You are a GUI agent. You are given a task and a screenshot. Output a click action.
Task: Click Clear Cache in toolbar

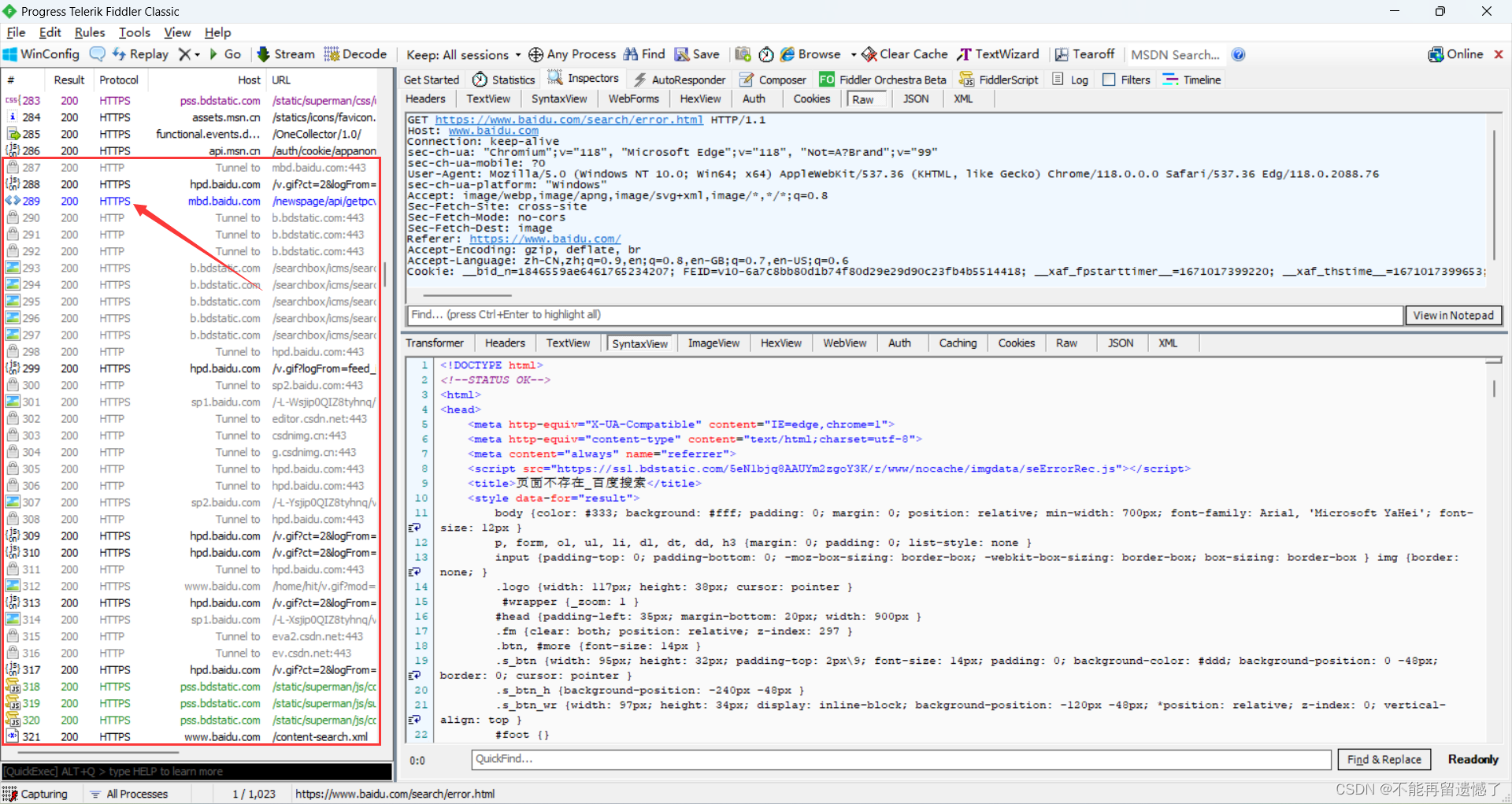pos(905,54)
